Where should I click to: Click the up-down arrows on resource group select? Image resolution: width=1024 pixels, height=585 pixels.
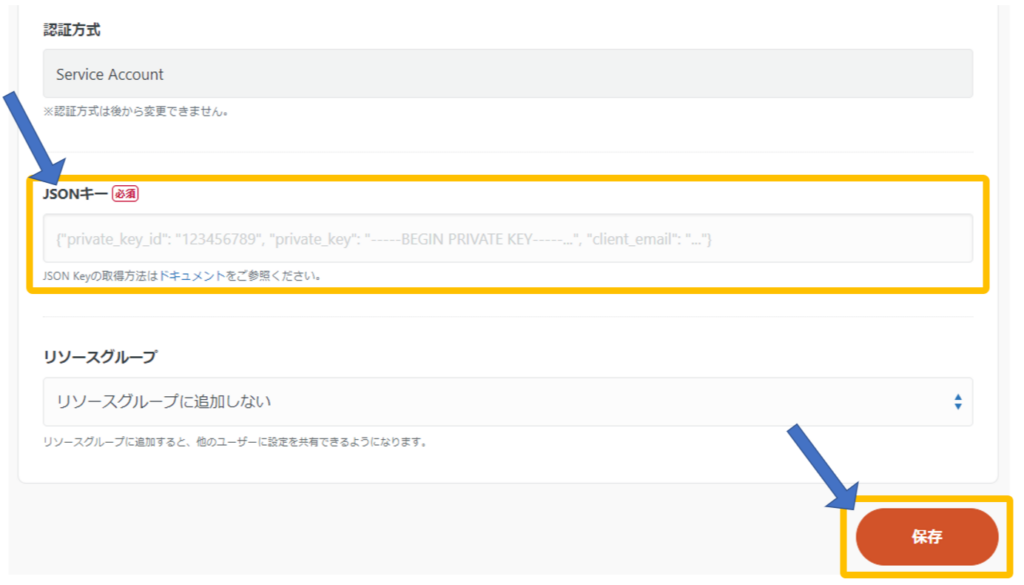click(x=957, y=402)
